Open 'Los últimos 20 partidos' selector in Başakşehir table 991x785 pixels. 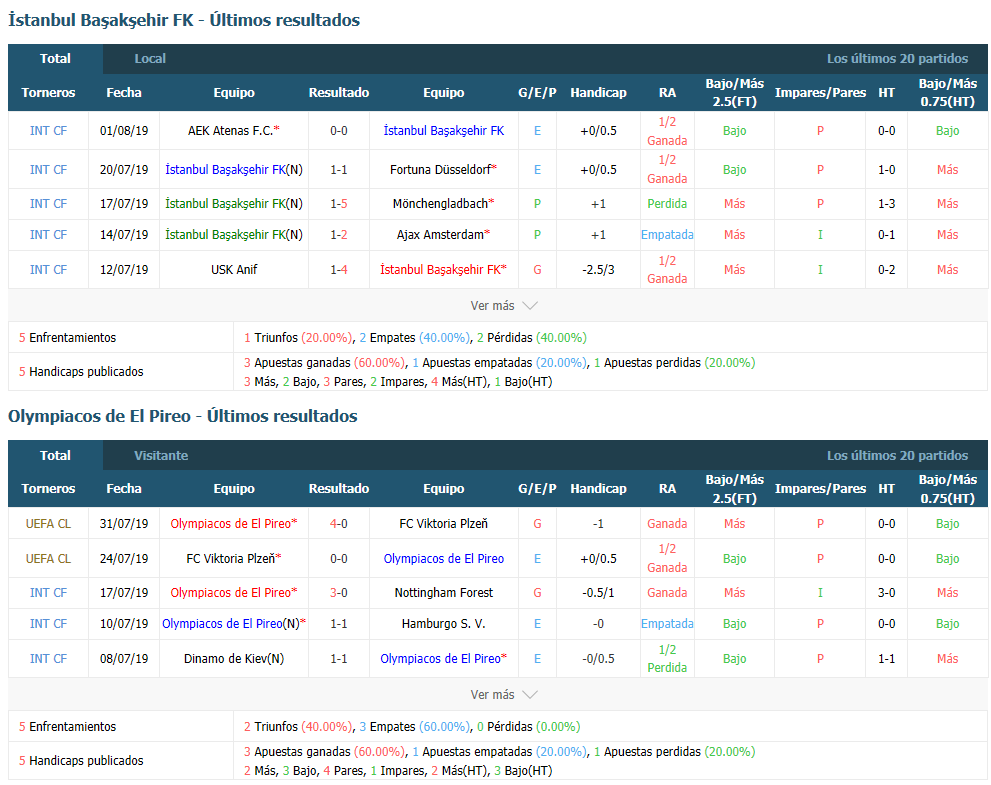[x=897, y=59]
